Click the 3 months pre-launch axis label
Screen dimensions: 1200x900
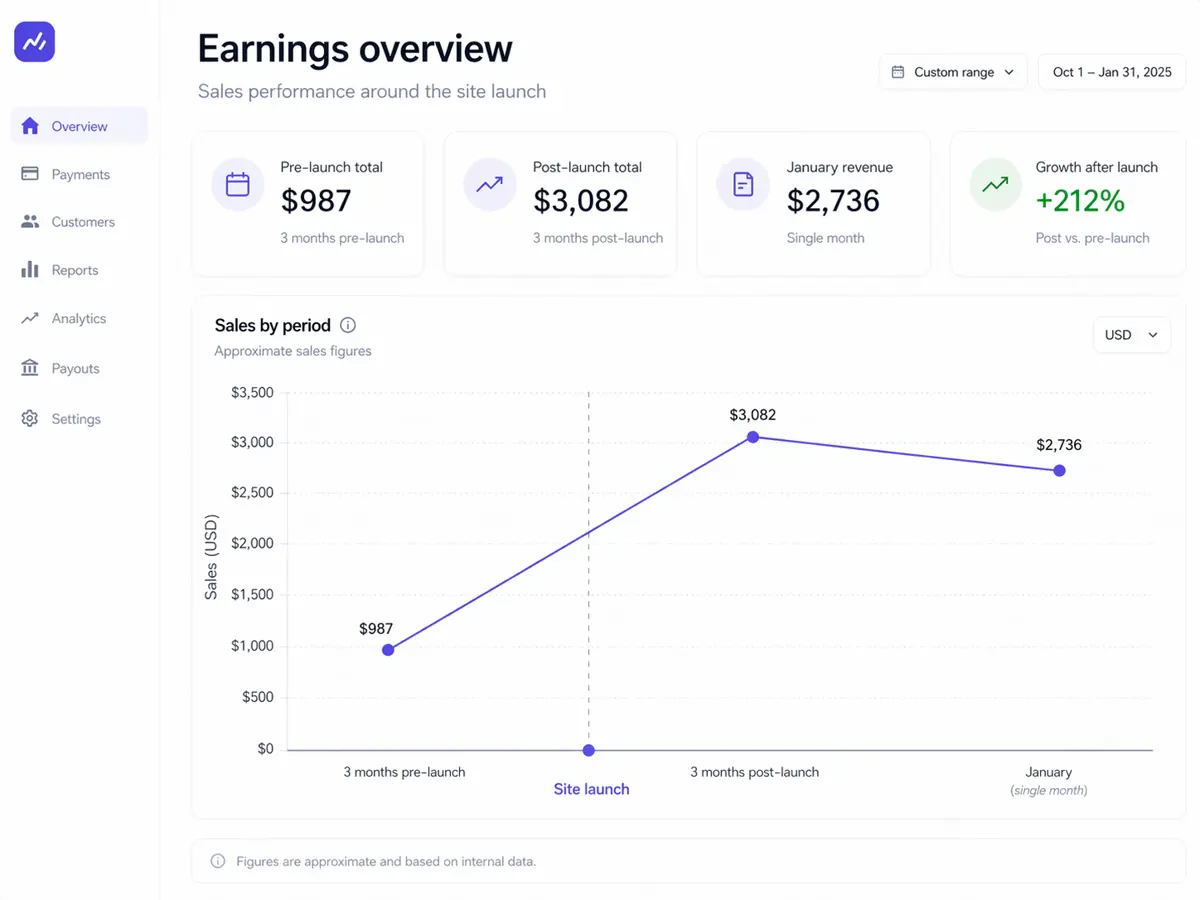point(404,772)
